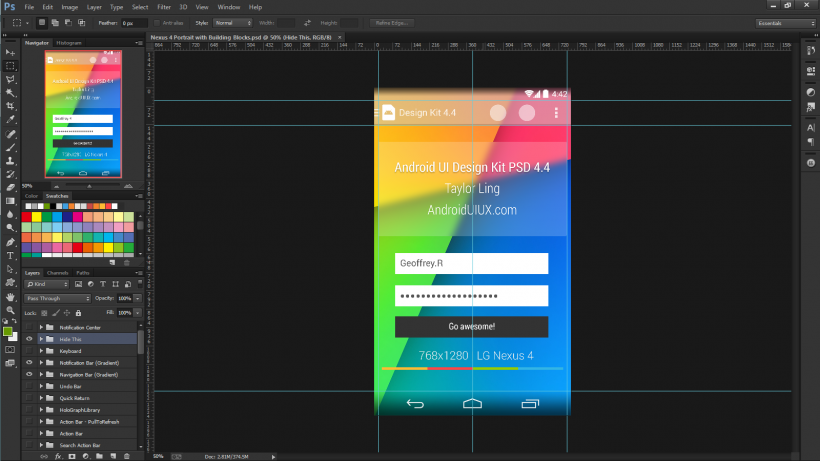The image size is (820, 461).
Task: Select the Clone Stamp tool
Action: 10,161
